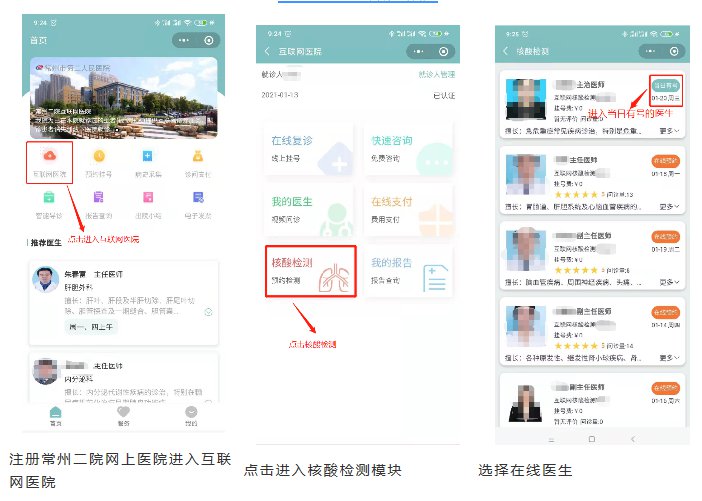
Task: Tap the hospital building banner image
Action: (x=123, y=99)
